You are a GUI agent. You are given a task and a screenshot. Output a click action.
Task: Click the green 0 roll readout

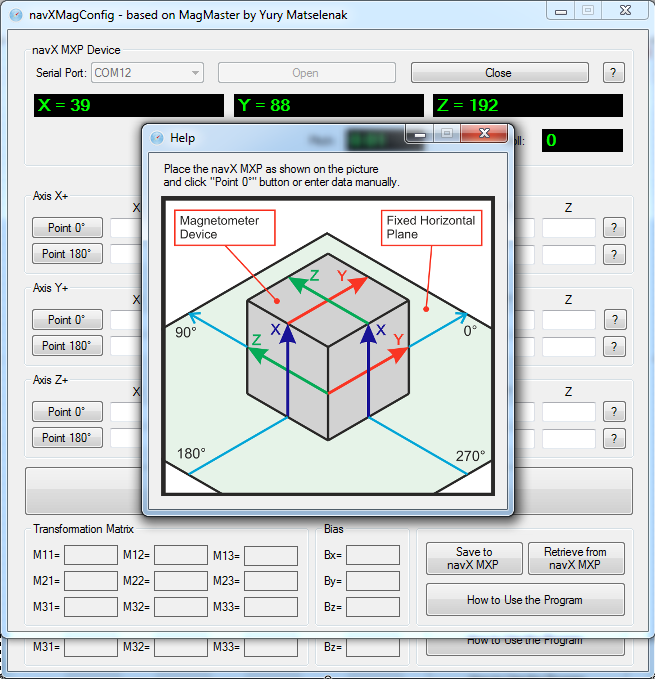582,140
